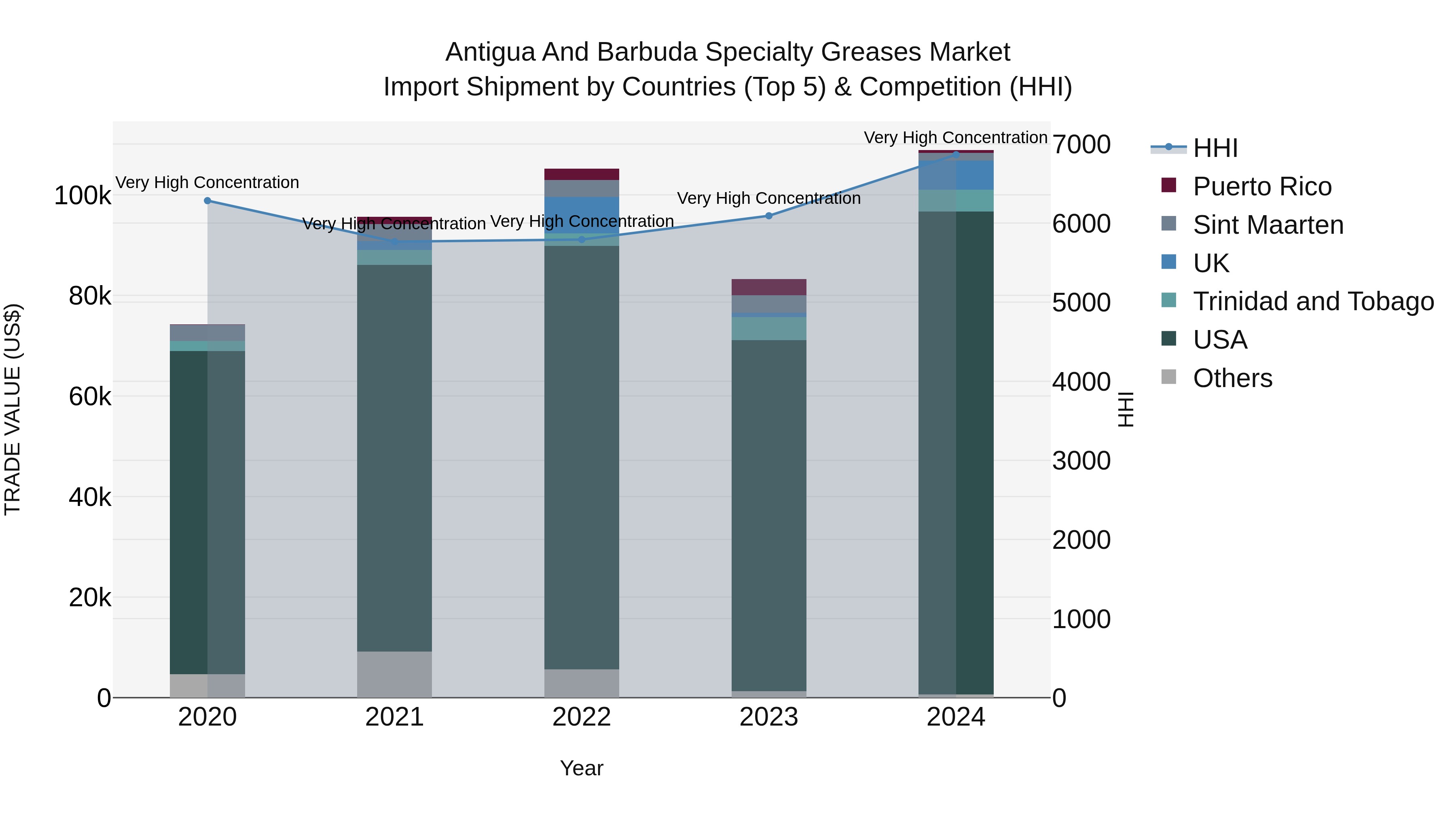The image size is (1456, 819).
Task: Click the Puerto Rico segment atop 2022 bar
Action: click(582, 174)
